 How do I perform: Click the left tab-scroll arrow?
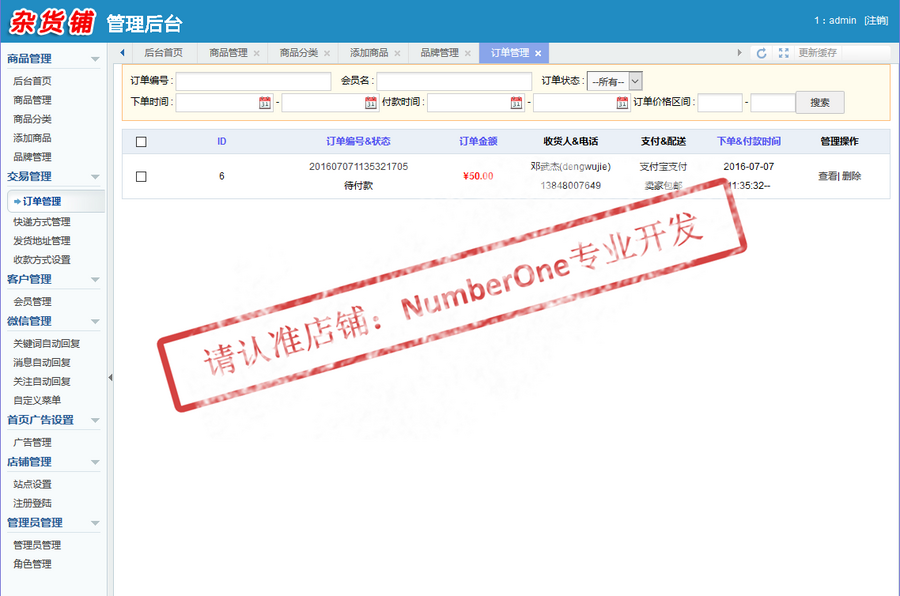coord(122,53)
